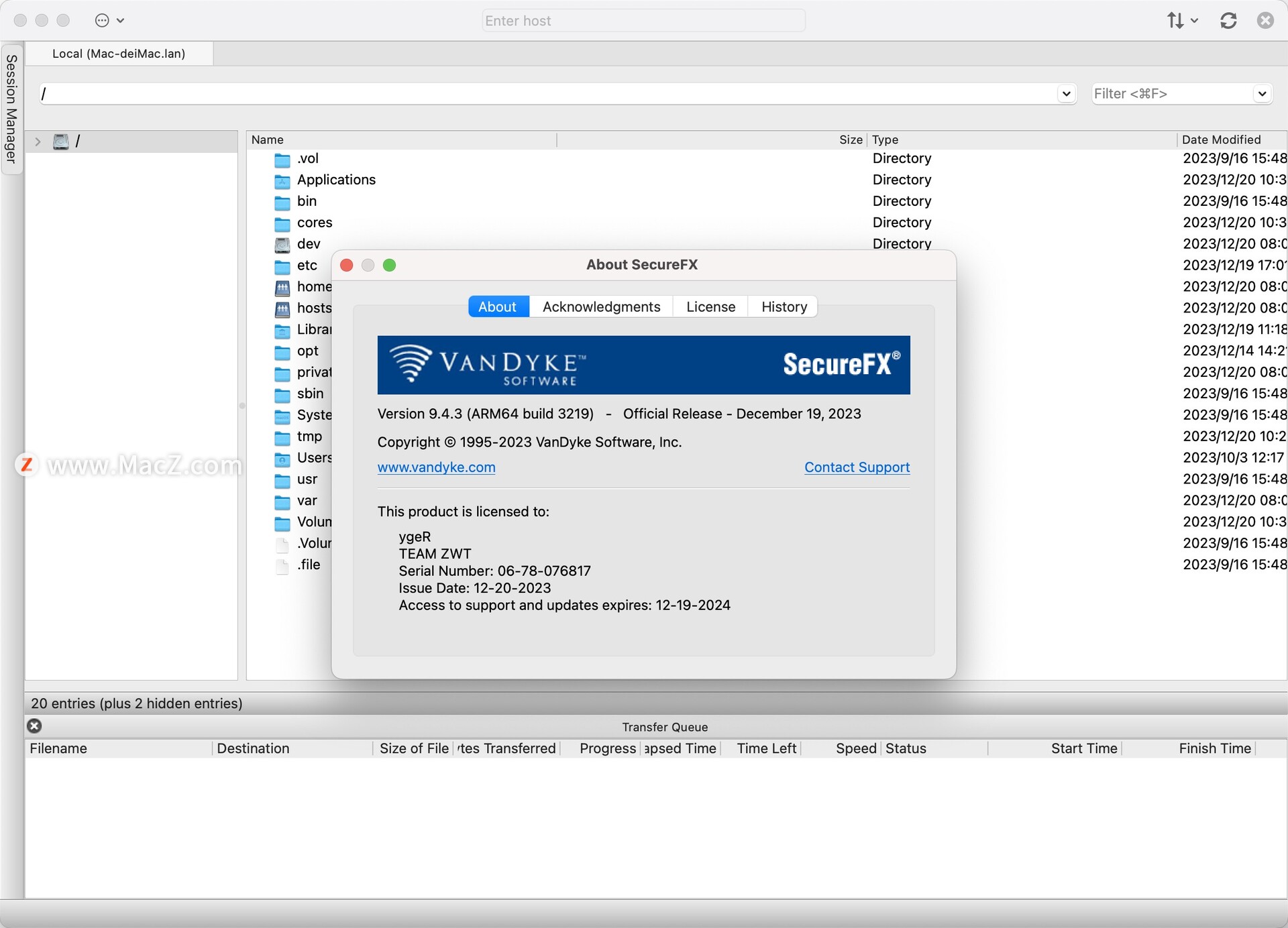Screen dimensions: 1288x928
Task: Focus the Enter host field
Action: click(643, 21)
